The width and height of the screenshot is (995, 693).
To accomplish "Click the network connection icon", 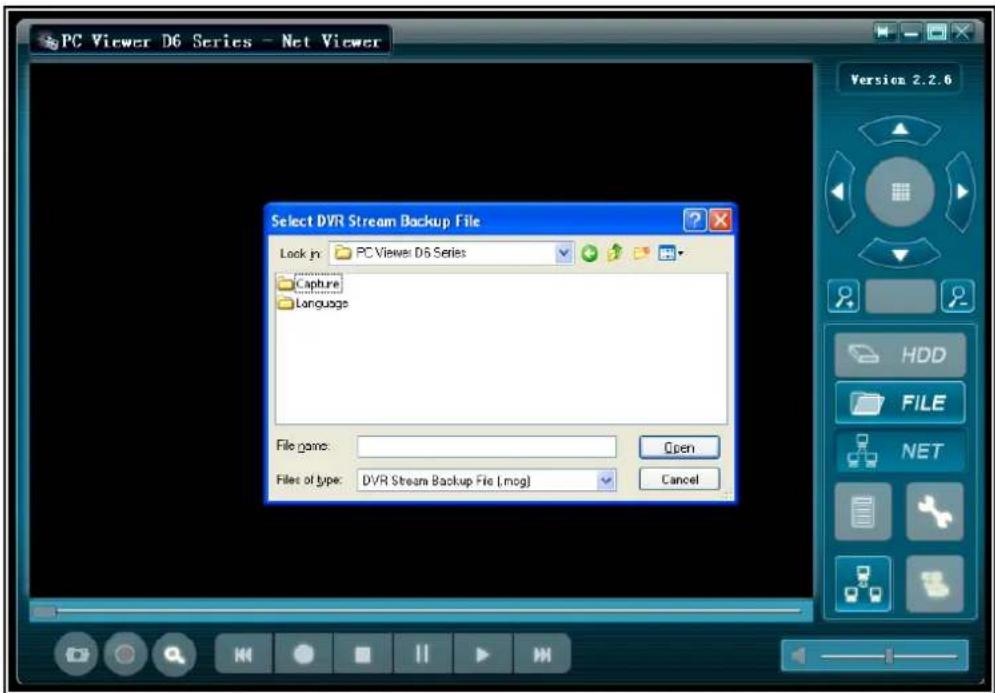I will [x=863, y=584].
